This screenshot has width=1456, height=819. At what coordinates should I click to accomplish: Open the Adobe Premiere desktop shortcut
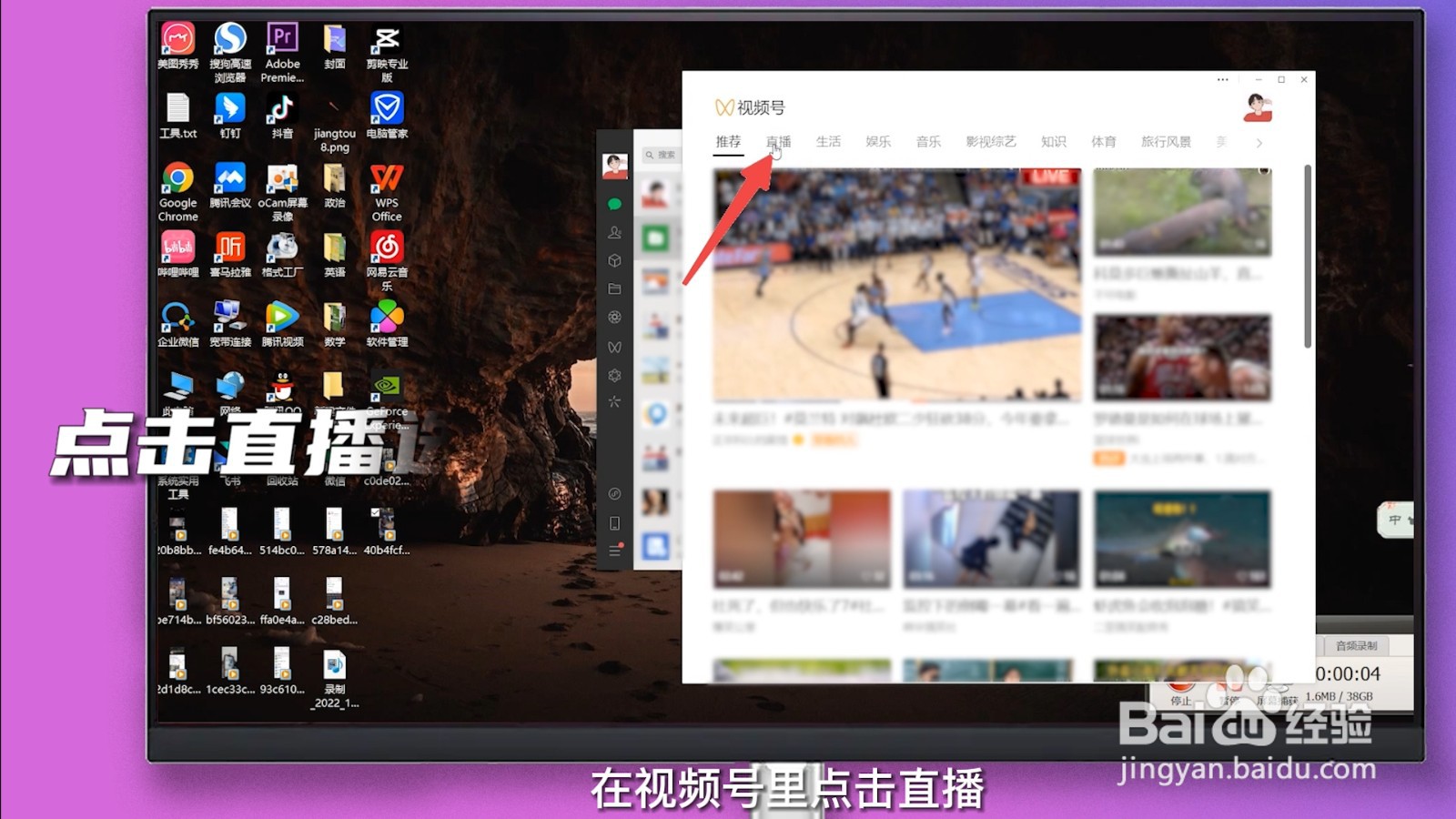point(282,52)
